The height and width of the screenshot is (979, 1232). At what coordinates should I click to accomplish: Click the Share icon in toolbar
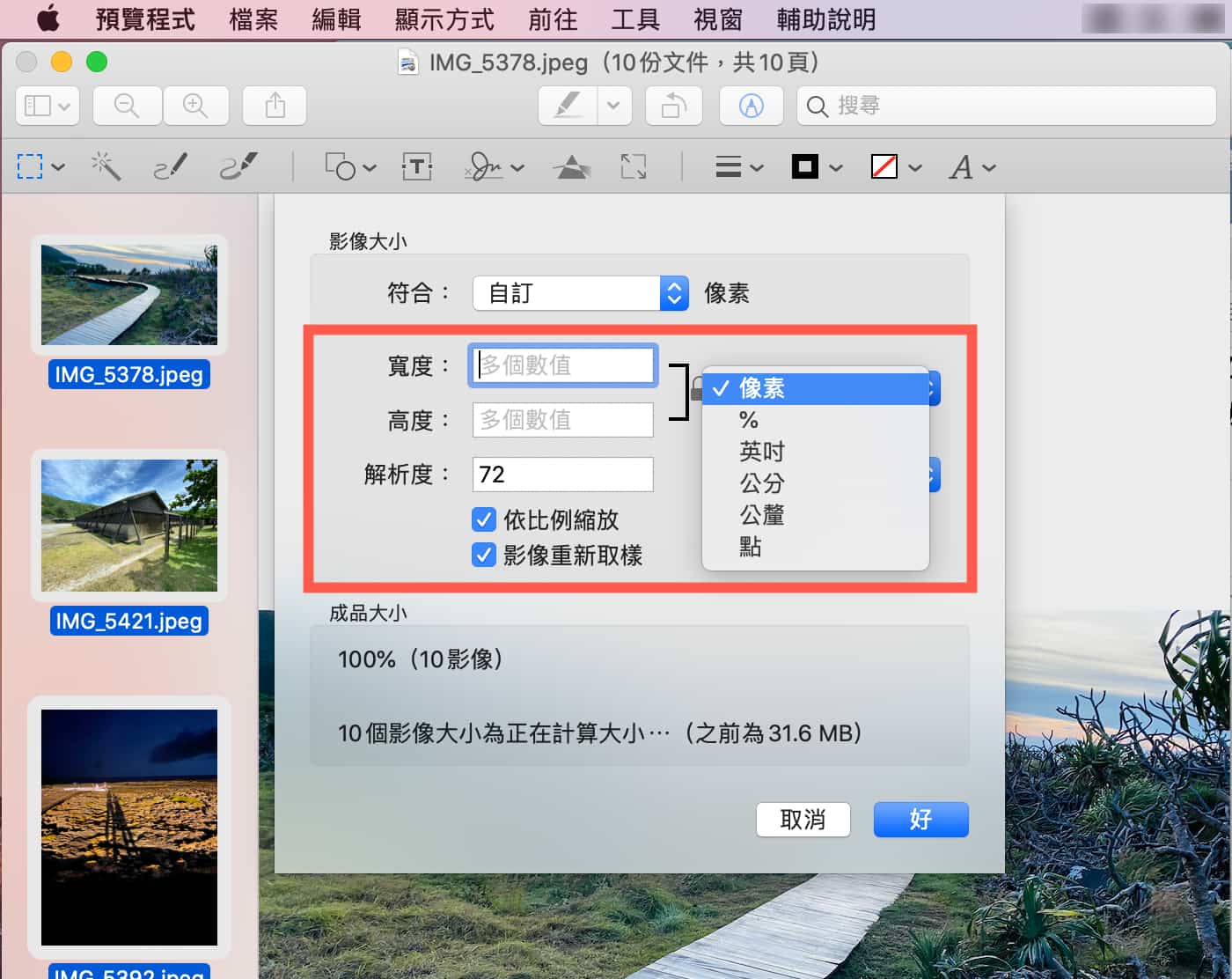coord(275,107)
